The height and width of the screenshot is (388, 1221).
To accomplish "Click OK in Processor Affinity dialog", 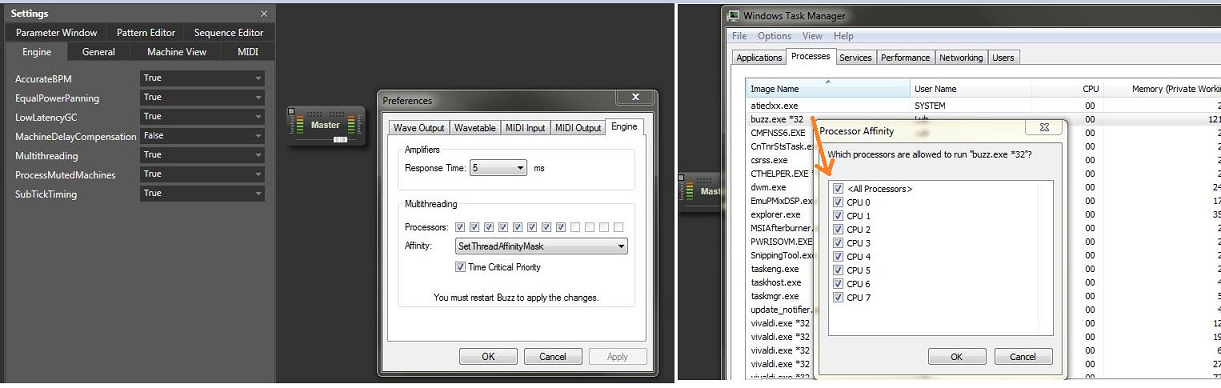I will click(956, 357).
